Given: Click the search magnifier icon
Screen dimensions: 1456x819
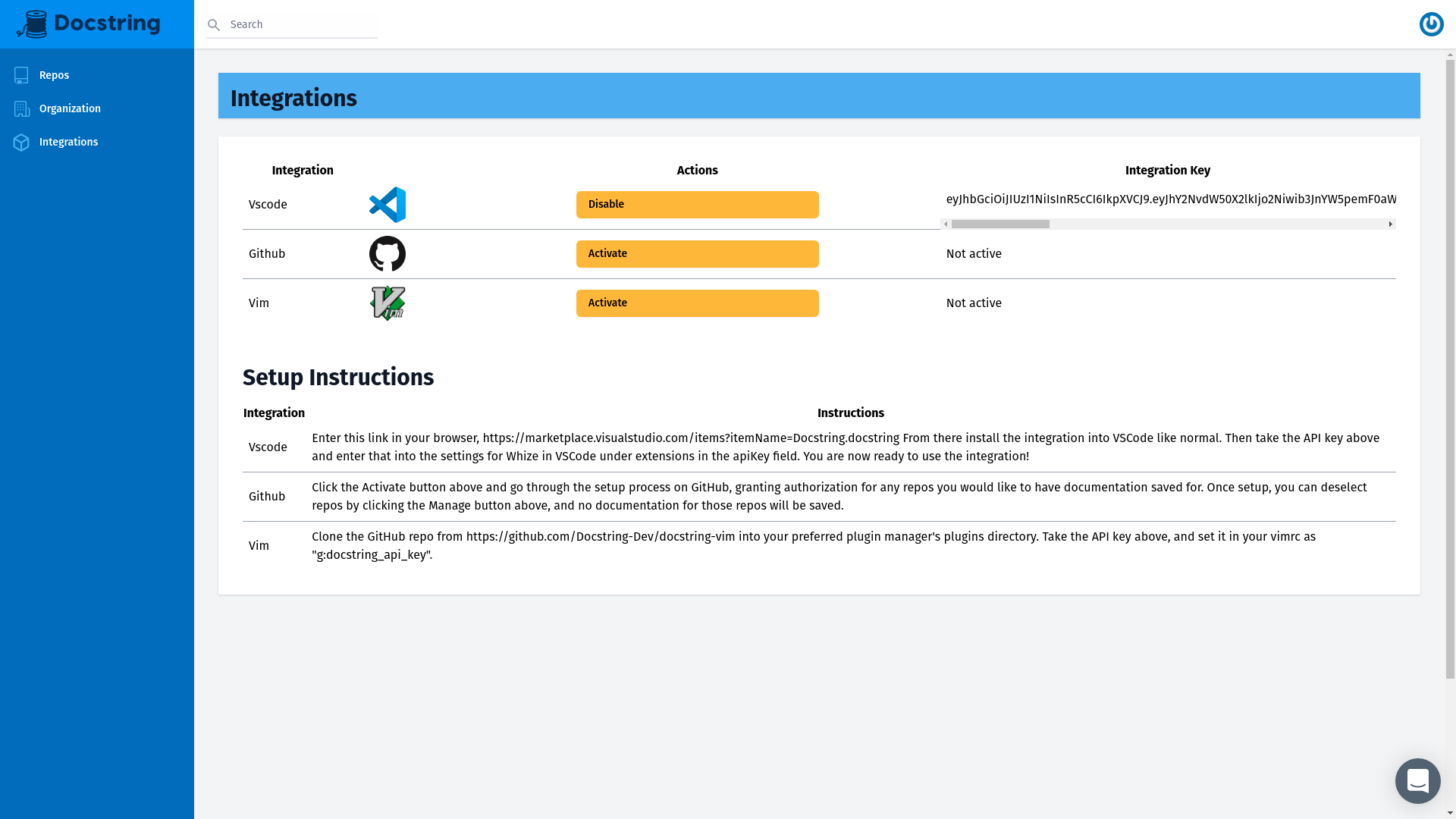Looking at the screenshot, I should coord(214,25).
